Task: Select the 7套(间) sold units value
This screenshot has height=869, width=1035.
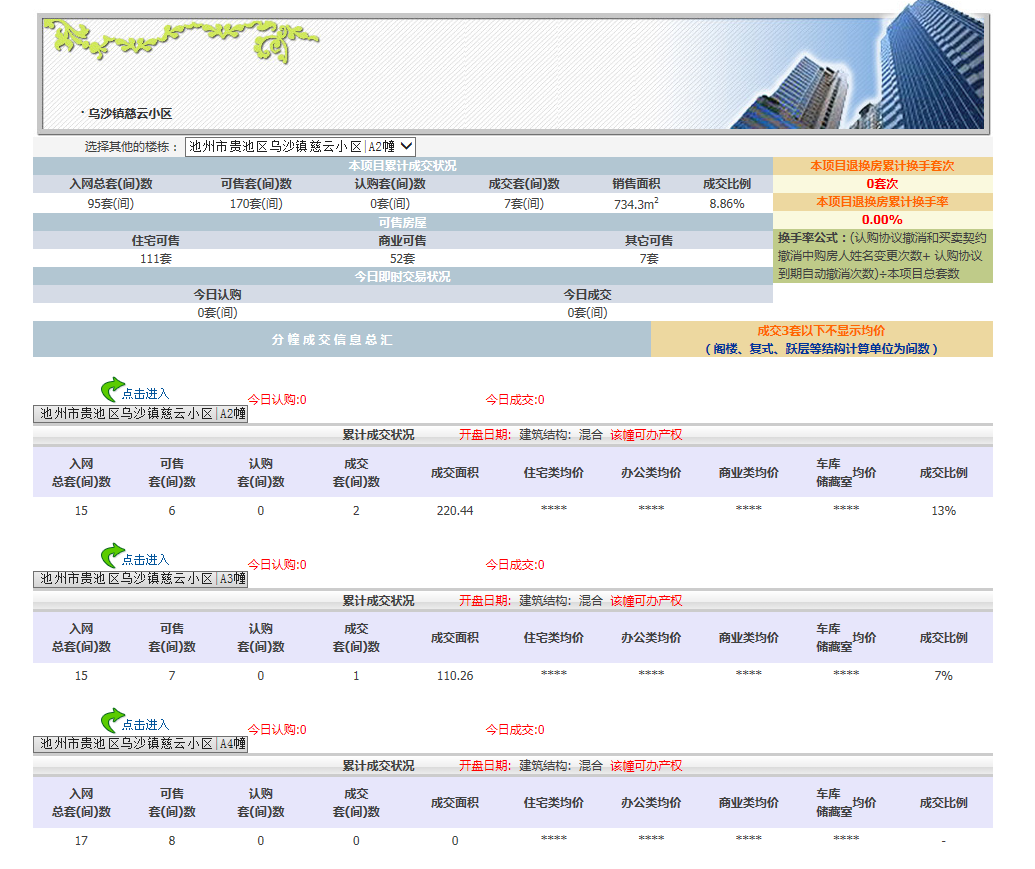Action: (x=524, y=204)
